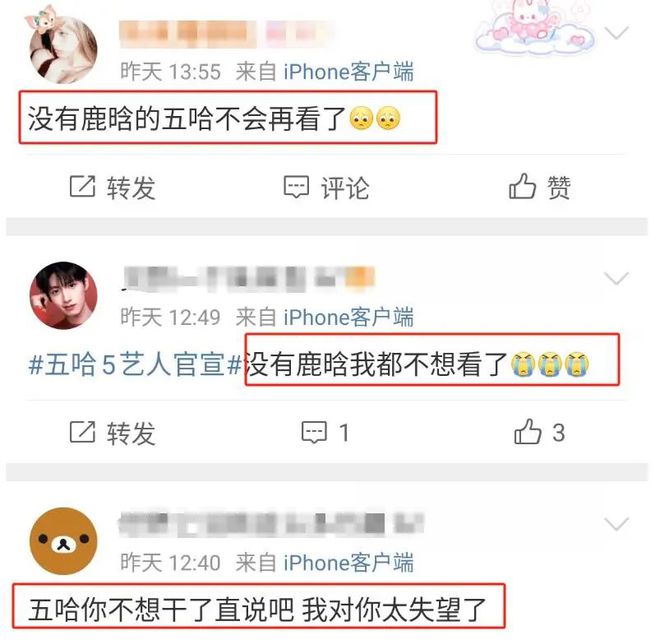Open the post text 五哈你不想干了直说吧
Viewport: 660px width, 640px height.
(161, 610)
